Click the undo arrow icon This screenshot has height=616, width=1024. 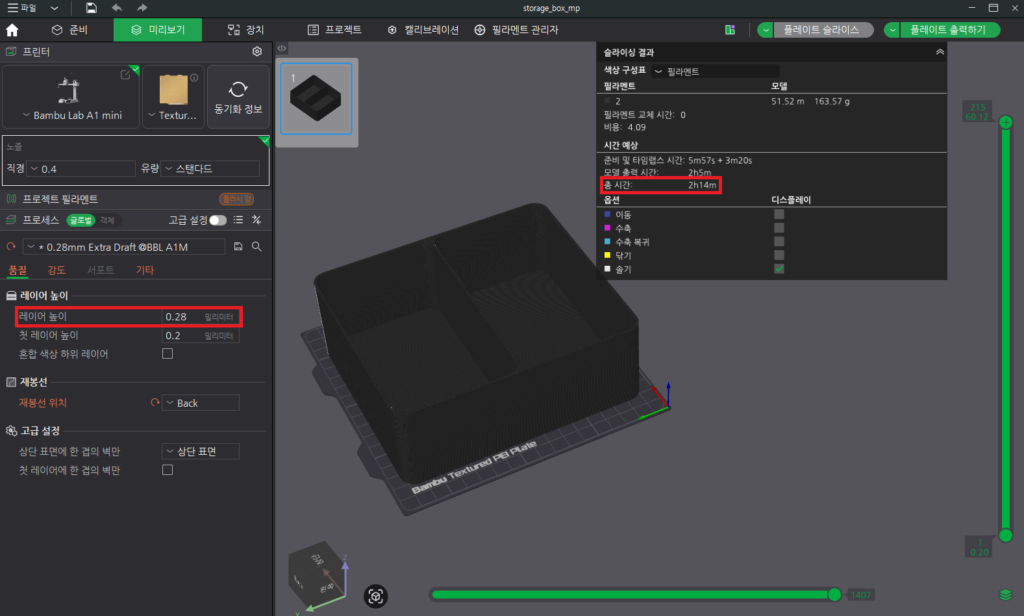click(117, 8)
